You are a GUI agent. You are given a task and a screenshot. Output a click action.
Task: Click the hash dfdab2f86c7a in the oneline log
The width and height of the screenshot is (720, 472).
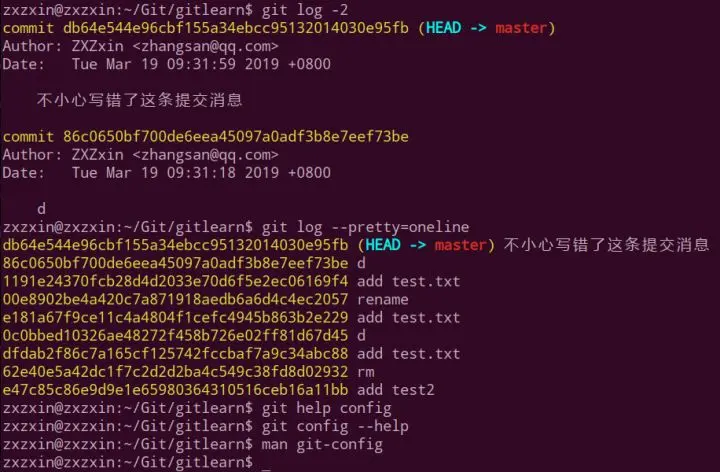[x=175, y=354]
